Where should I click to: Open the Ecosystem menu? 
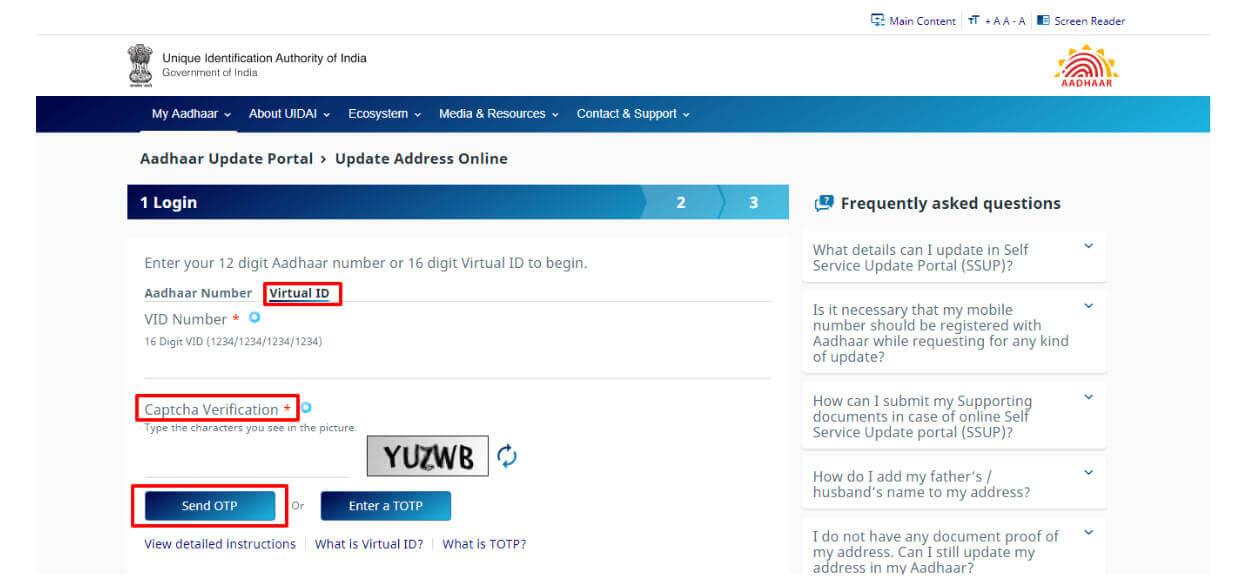[x=385, y=114]
